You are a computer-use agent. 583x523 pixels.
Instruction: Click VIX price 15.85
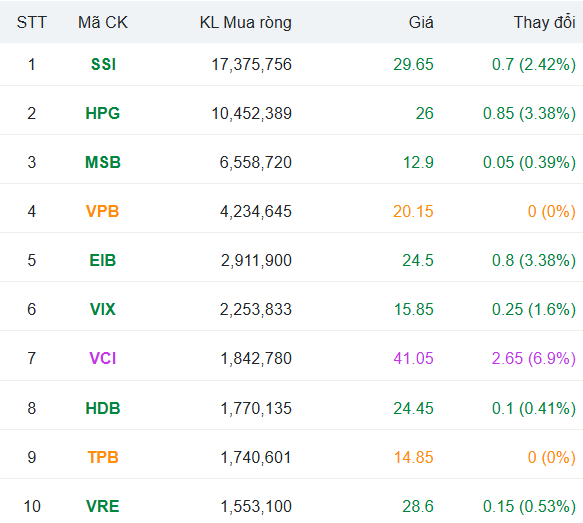pyautogui.click(x=413, y=309)
